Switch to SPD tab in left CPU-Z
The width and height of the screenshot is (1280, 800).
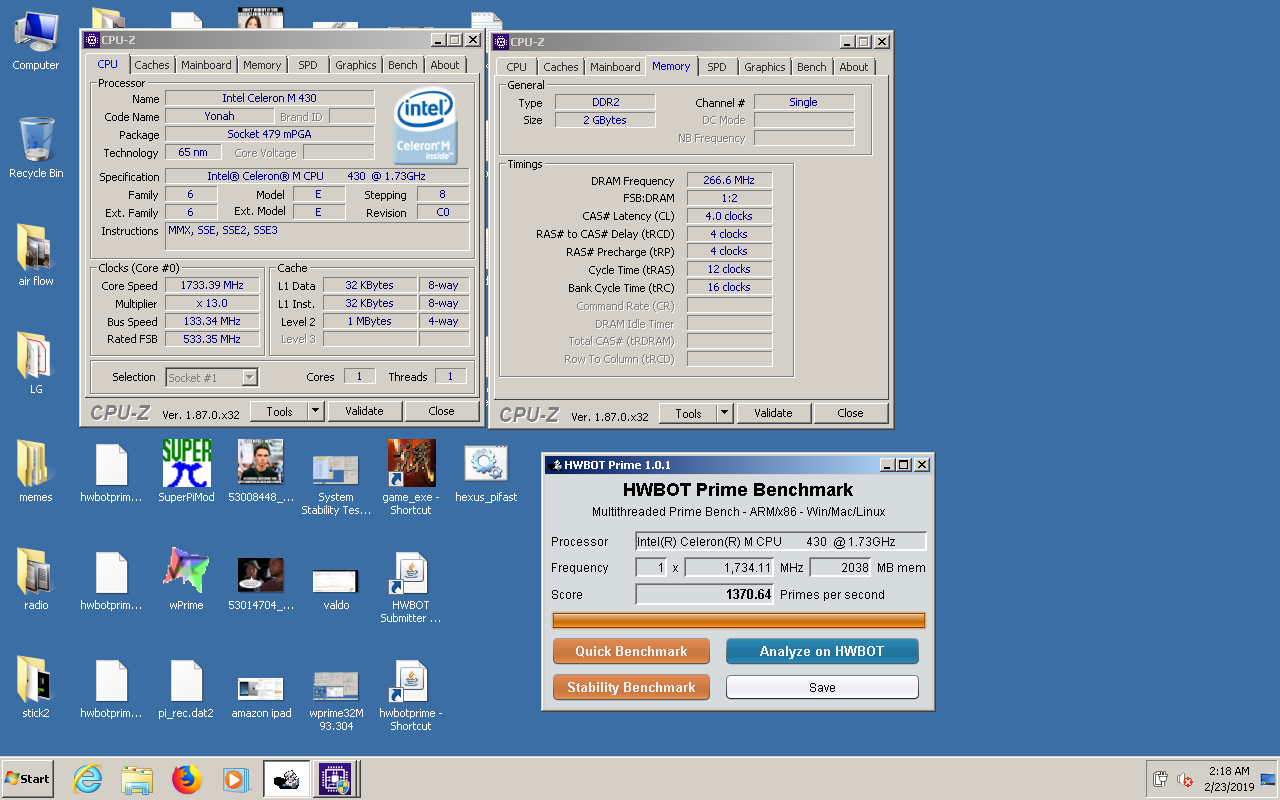[x=308, y=65]
